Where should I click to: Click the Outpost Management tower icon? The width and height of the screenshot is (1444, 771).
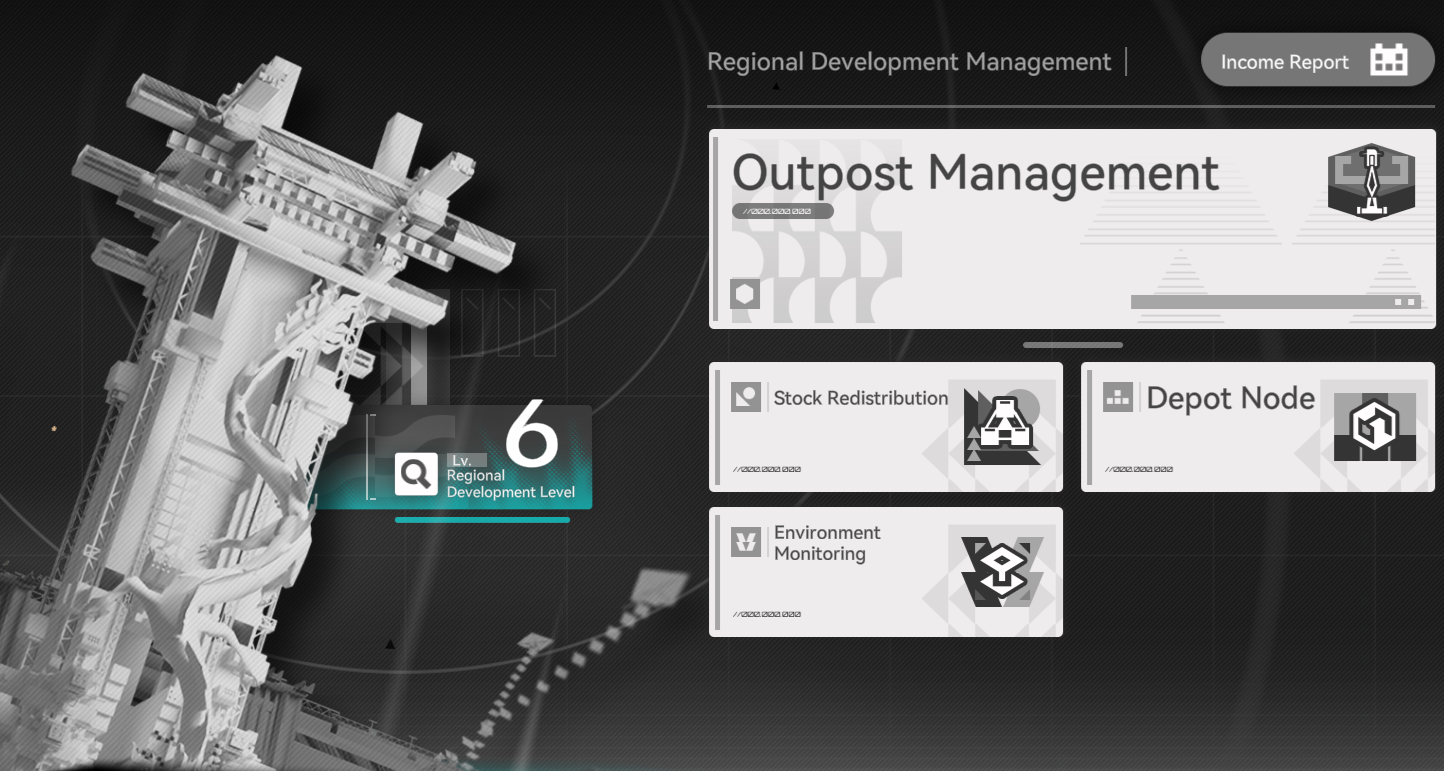pos(1371,180)
